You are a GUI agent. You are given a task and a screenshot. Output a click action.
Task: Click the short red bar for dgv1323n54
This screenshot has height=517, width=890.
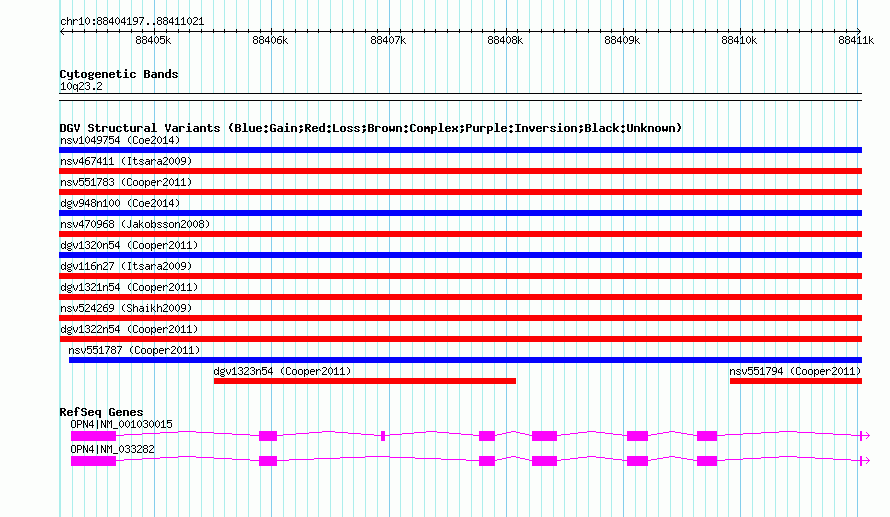[x=364, y=381]
